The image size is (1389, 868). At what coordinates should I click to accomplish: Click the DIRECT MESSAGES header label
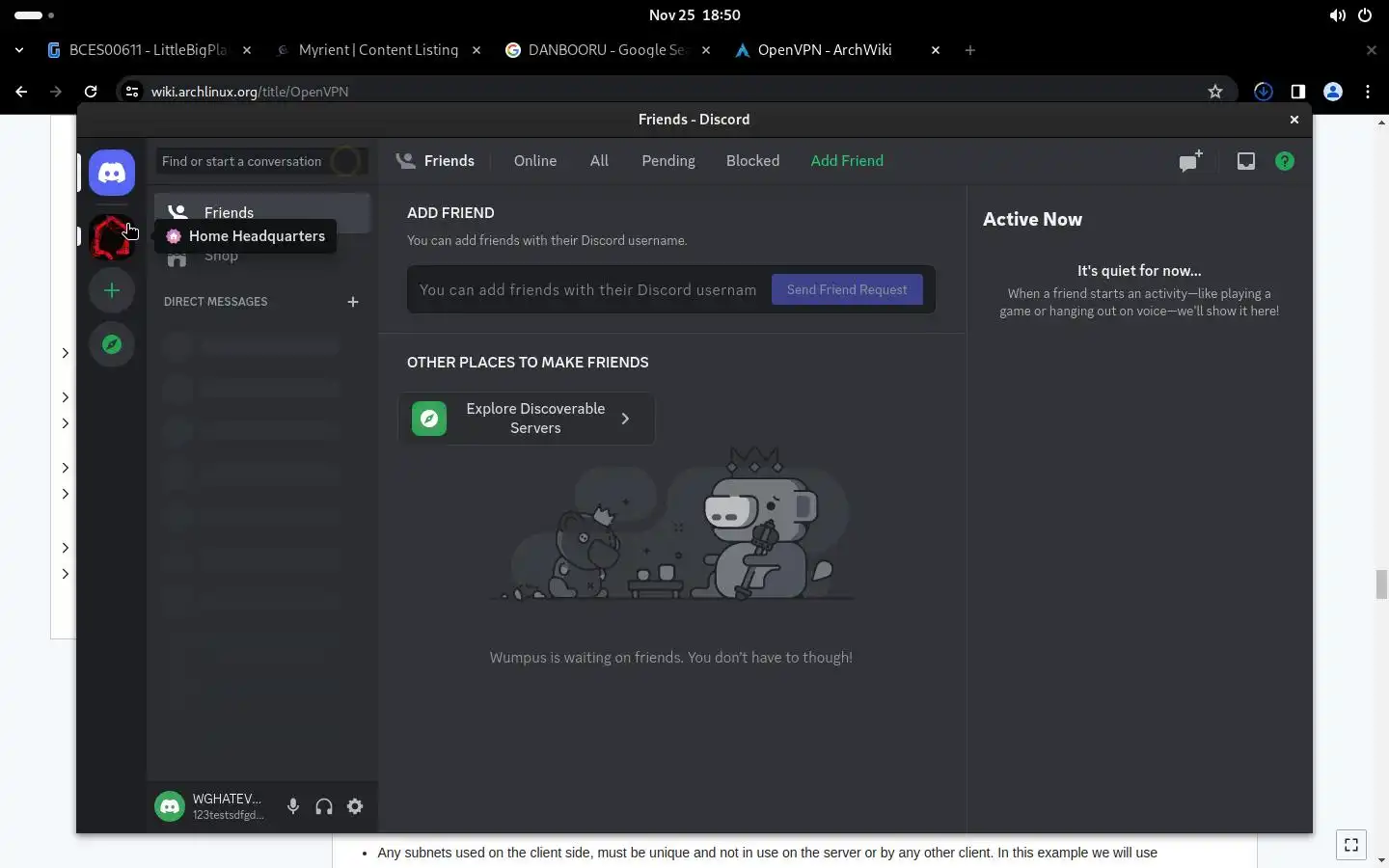click(216, 302)
